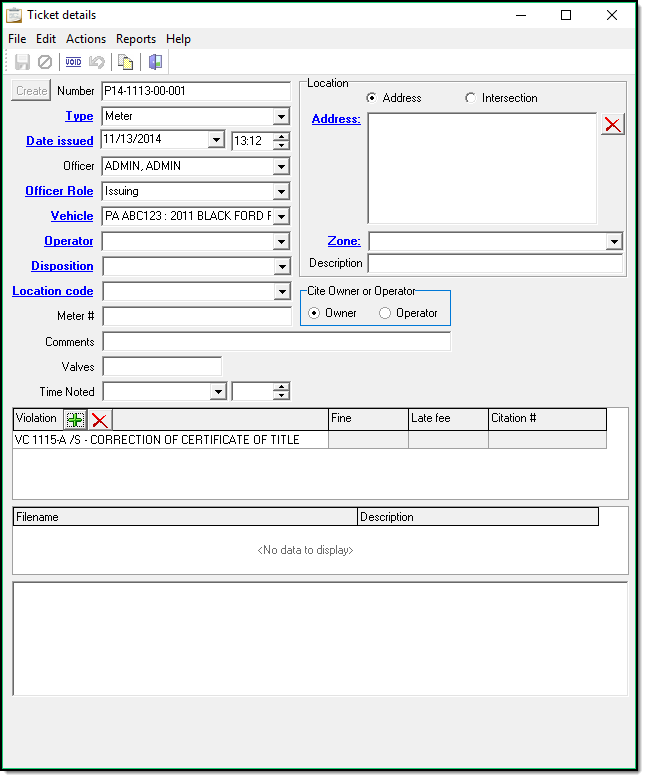646x779 pixels.
Task: Click the green add violation icon
Action: coord(75,420)
